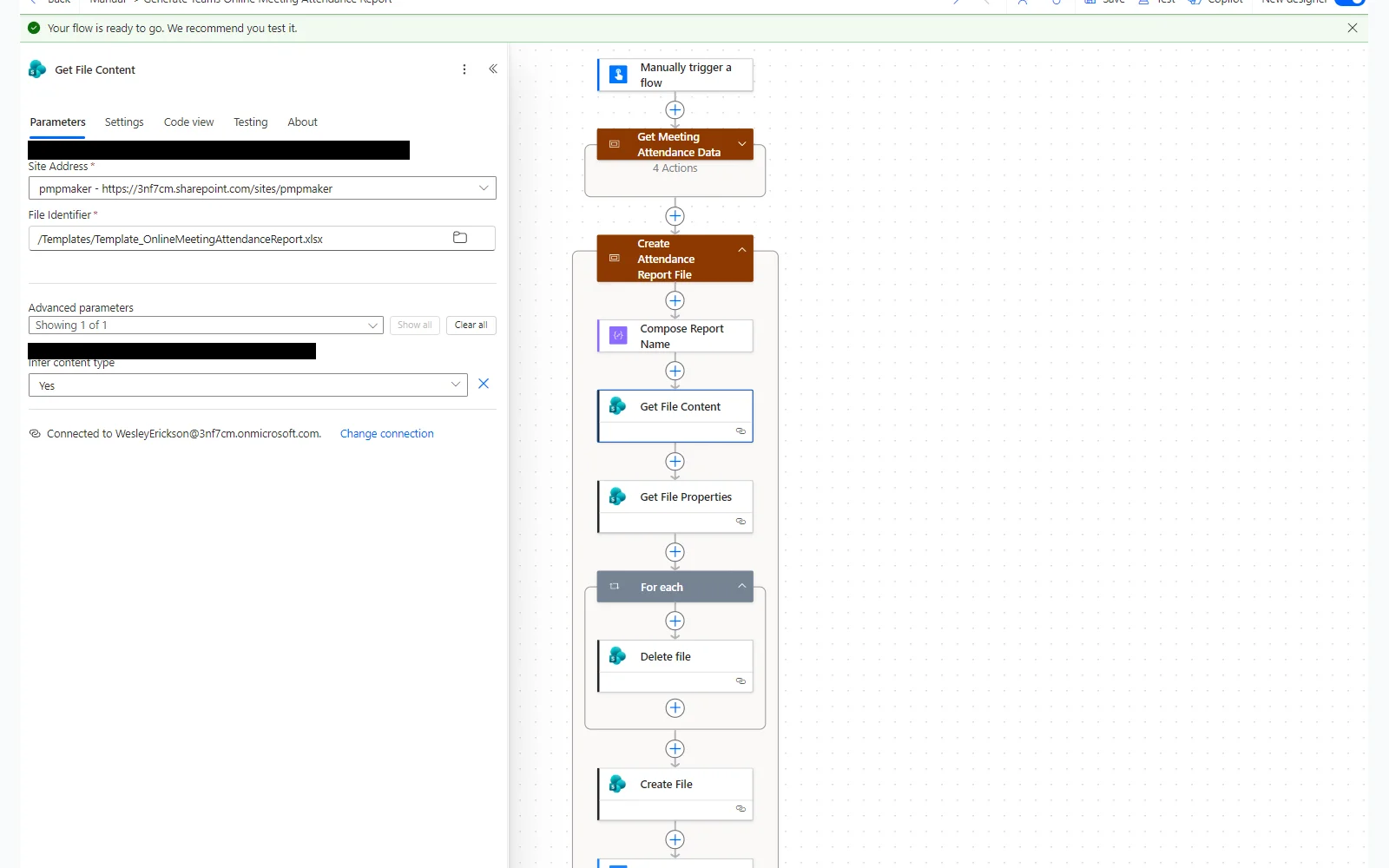Image resolution: width=1389 pixels, height=868 pixels.
Task: Click the connection icon beside 'Connected to'
Action: pyautogui.click(x=35, y=434)
